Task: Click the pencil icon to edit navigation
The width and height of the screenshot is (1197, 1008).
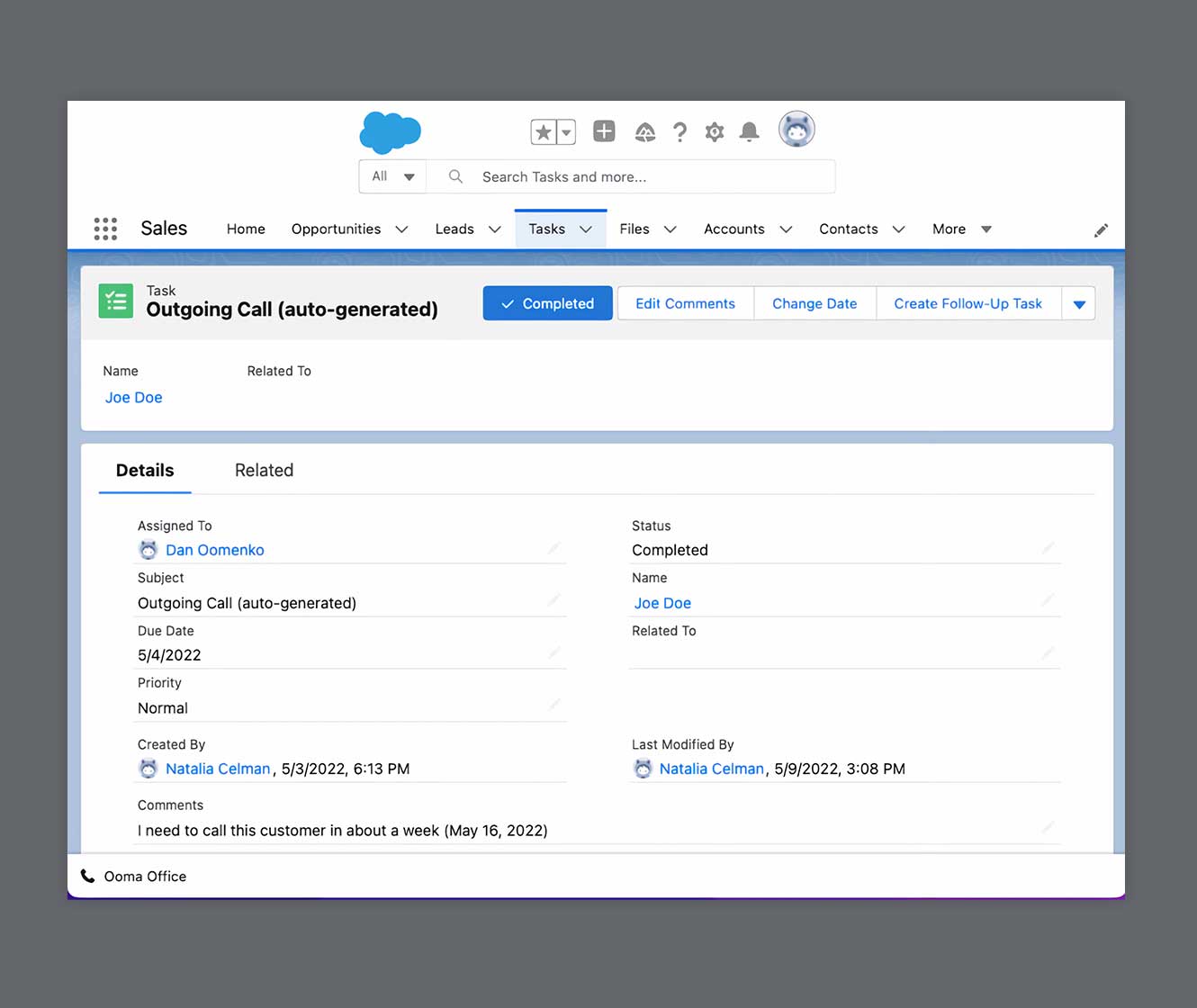Action: pyautogui.click(x=1101, y=230)
